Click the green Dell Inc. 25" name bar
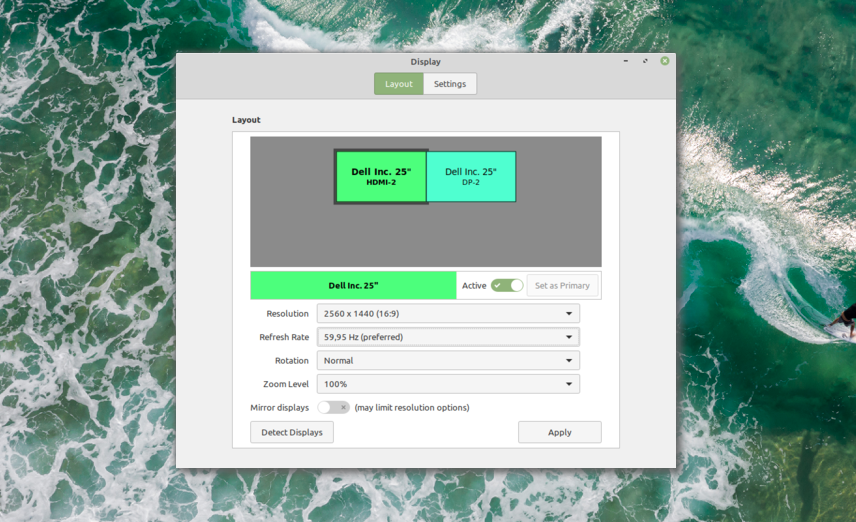The height and width of the screenshot is (522, 856). click(353, 285)
